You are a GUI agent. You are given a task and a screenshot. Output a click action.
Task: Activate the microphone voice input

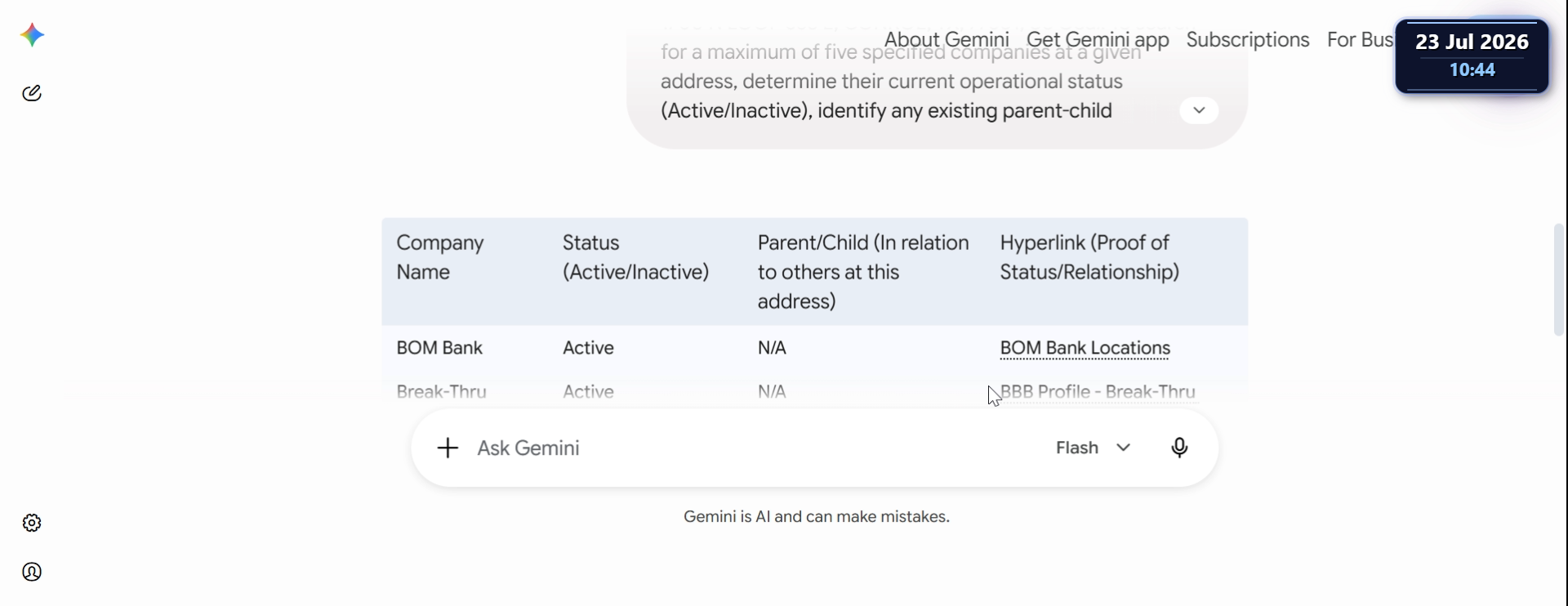[1179, 448]
